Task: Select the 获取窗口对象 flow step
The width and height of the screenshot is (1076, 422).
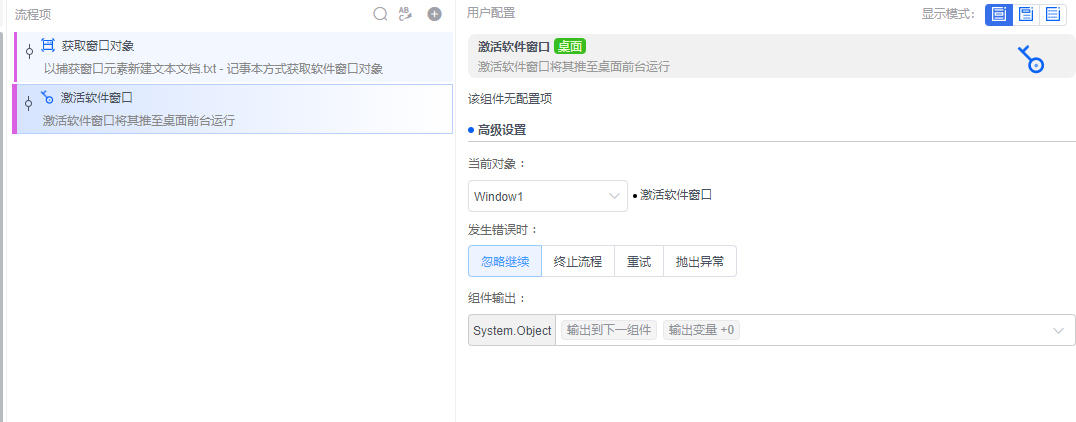Action: point(233,57)
